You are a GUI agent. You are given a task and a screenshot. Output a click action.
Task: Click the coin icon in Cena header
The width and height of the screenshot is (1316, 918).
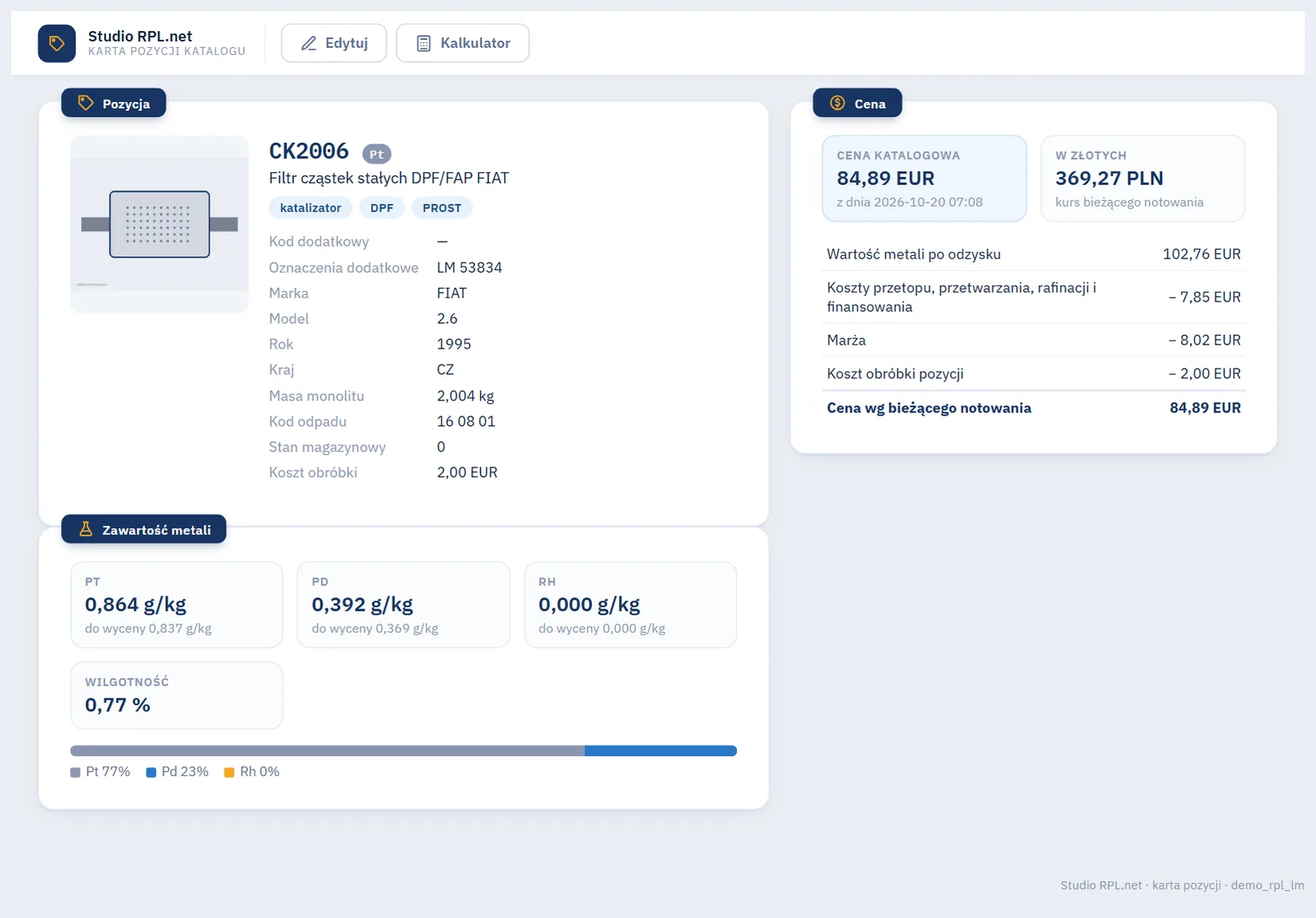837,103
